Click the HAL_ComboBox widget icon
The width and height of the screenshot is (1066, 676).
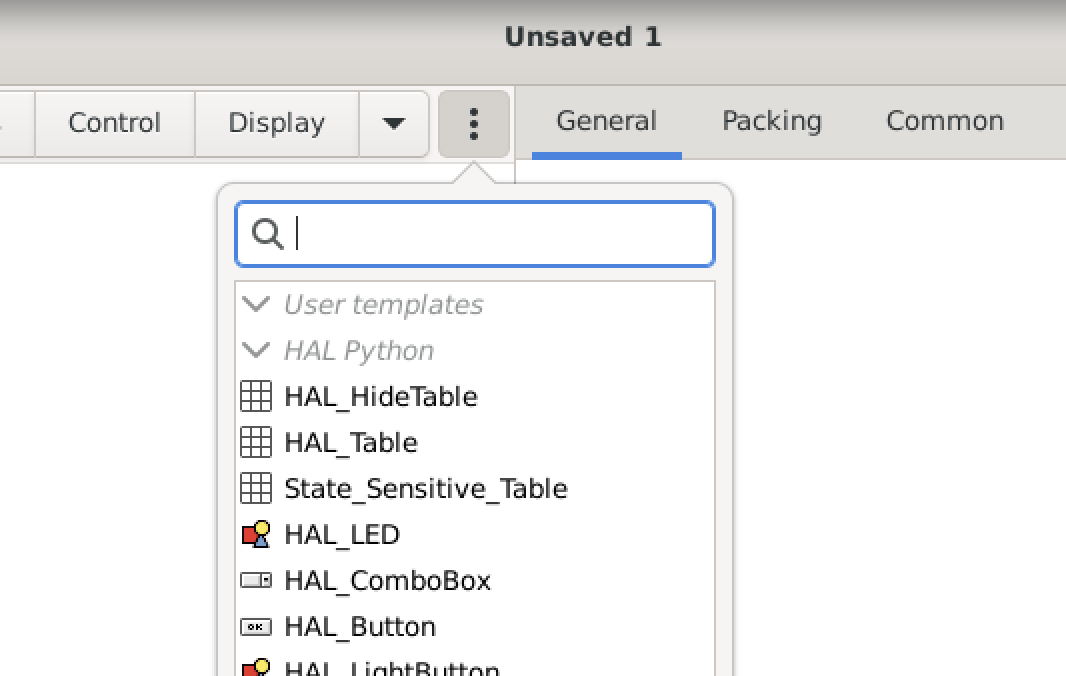[256, 580]
